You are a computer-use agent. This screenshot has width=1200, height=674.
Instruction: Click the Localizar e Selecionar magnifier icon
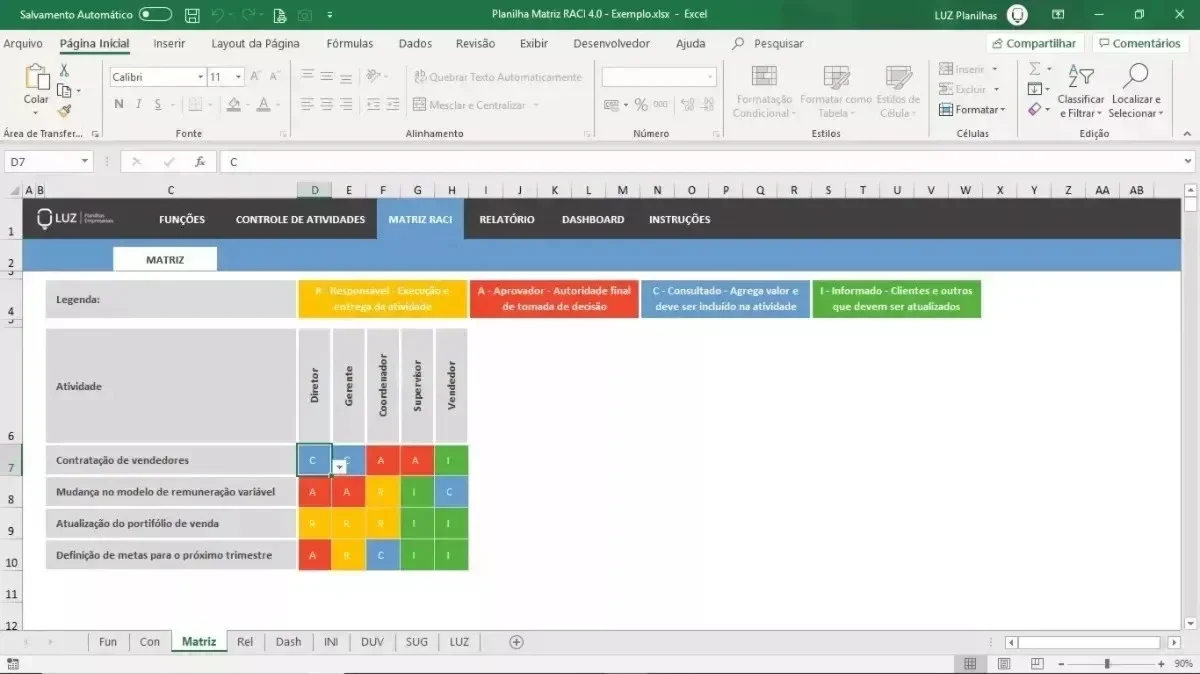(x=1136, y=77)
